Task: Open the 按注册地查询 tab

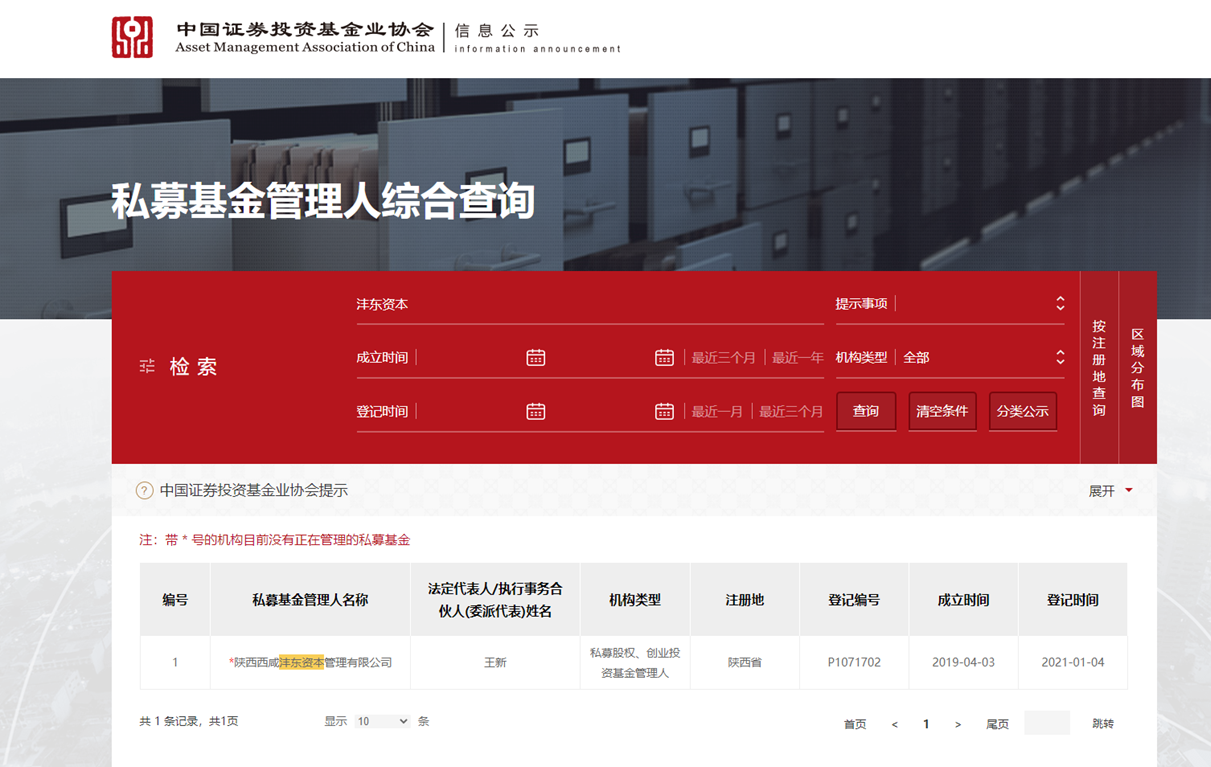Action: click(1099, 368)
